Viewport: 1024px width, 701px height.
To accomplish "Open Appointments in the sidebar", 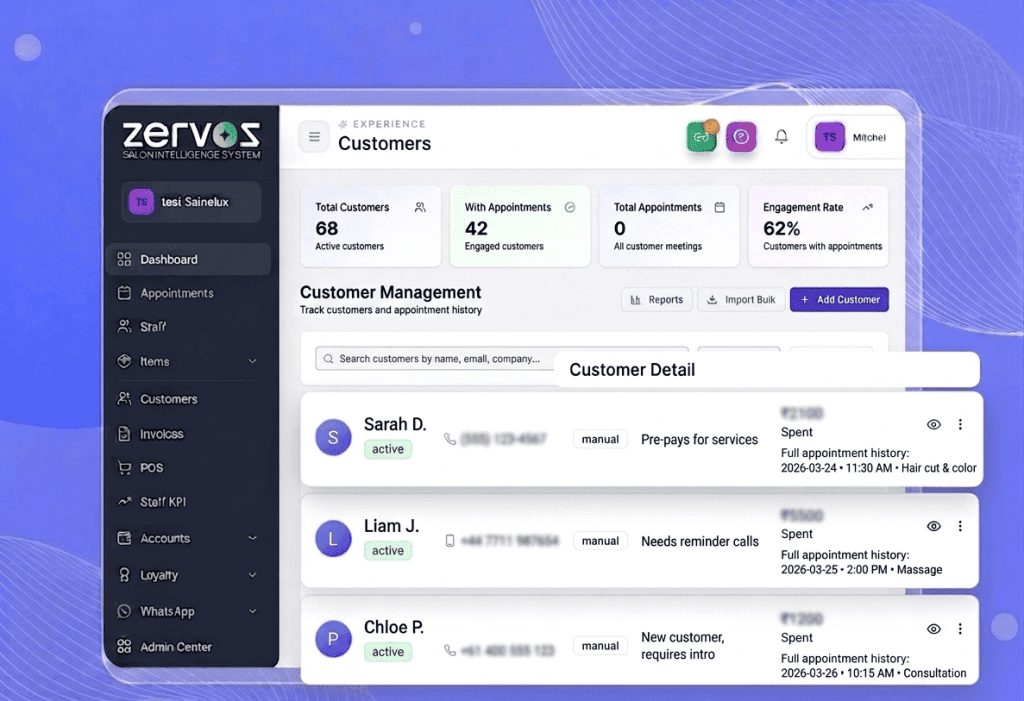I will click(x=176, y=293).
